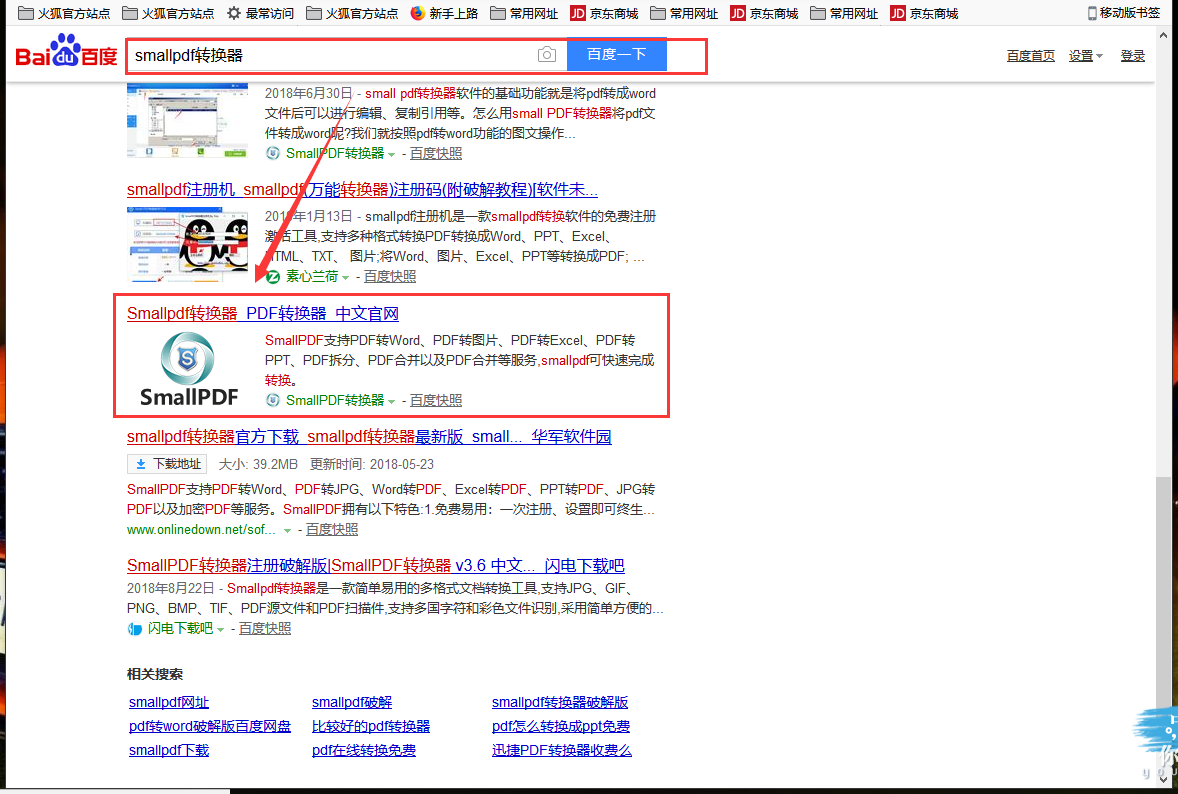Expand the arrow beside 闪电下载吧
Screen dimensions: 1178x794
220,629
